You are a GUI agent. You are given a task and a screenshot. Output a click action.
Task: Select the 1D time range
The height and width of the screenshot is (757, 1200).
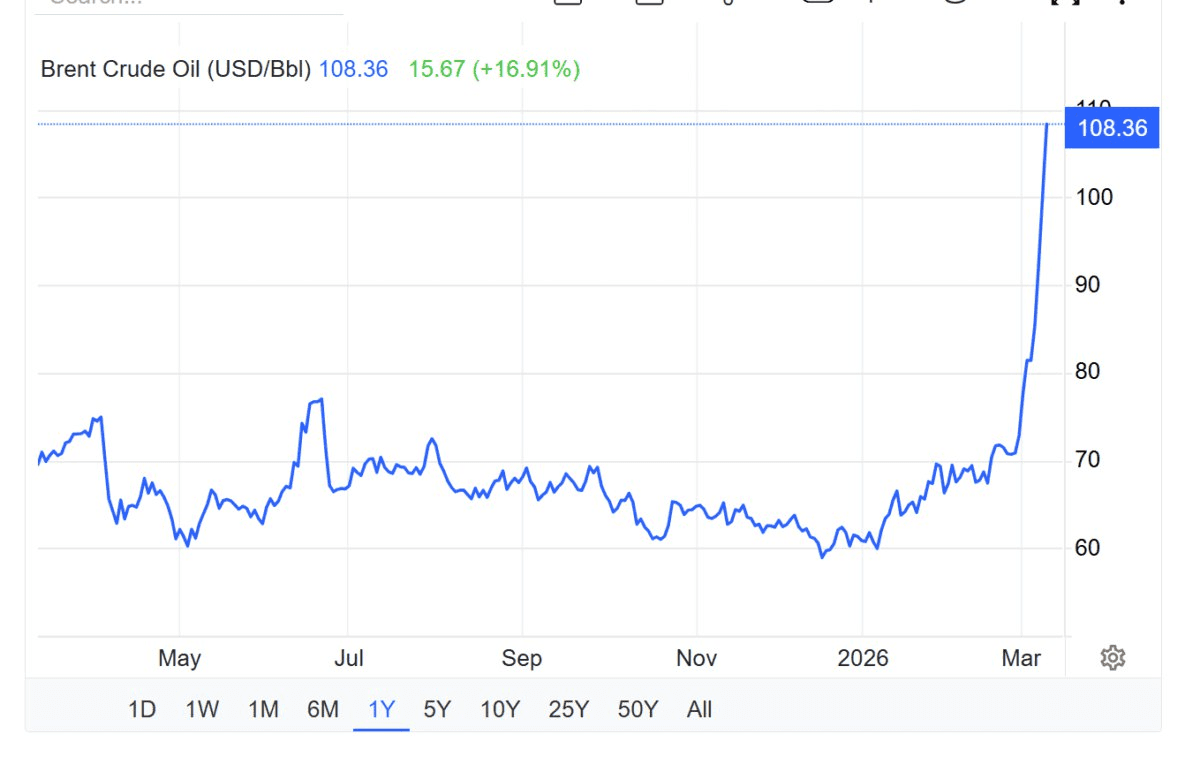click(x=142, y=710)
